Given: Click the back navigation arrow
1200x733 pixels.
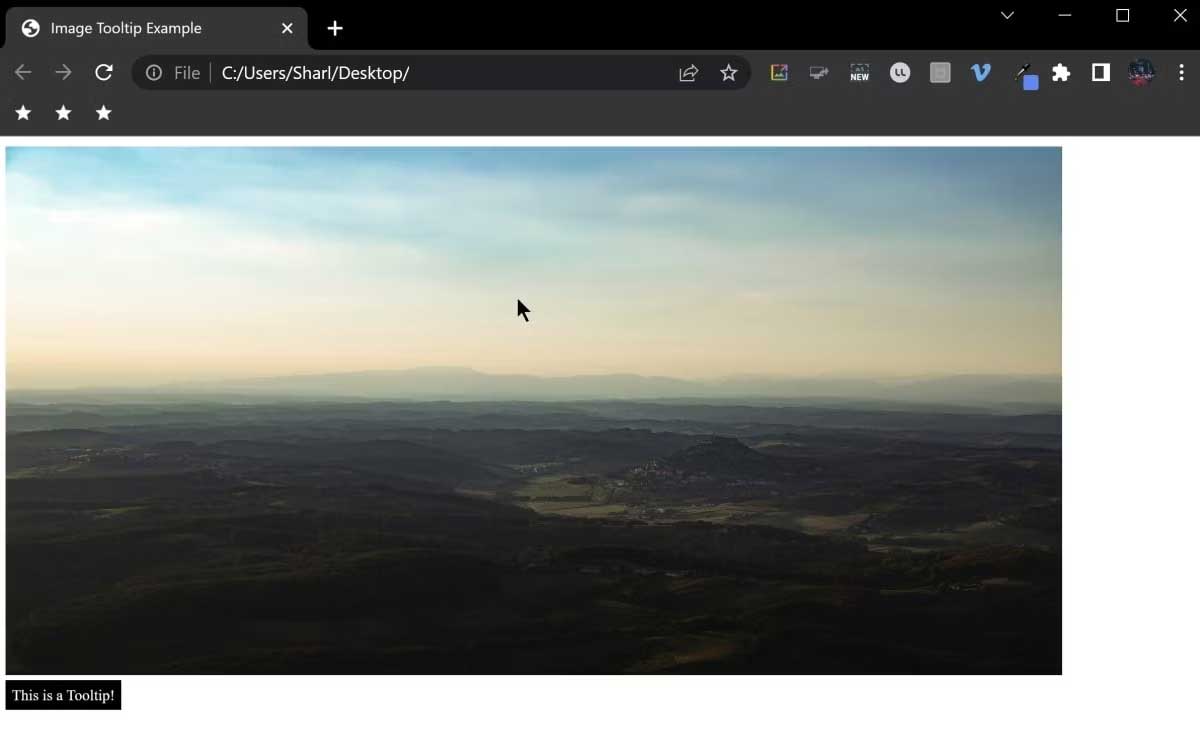Looking at the screenshot, I should (23, 72).
